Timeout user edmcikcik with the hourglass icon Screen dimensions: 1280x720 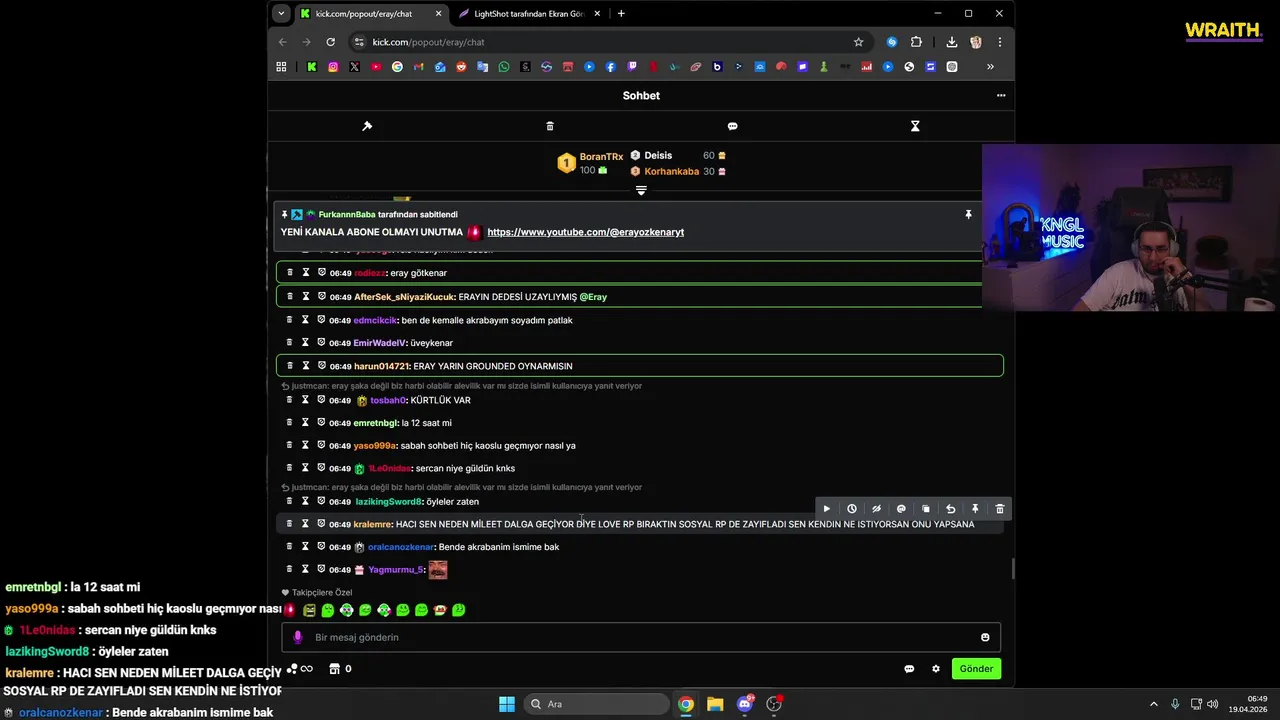305,320
